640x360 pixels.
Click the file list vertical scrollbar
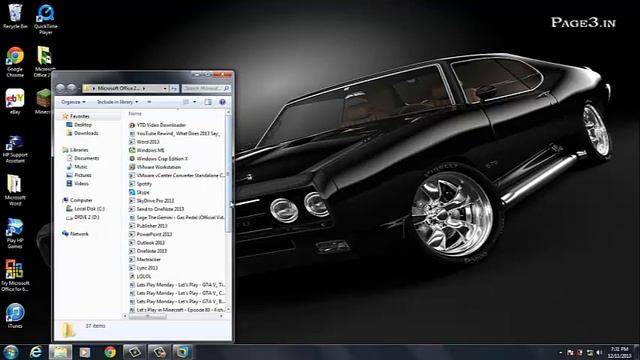point(228,211)
